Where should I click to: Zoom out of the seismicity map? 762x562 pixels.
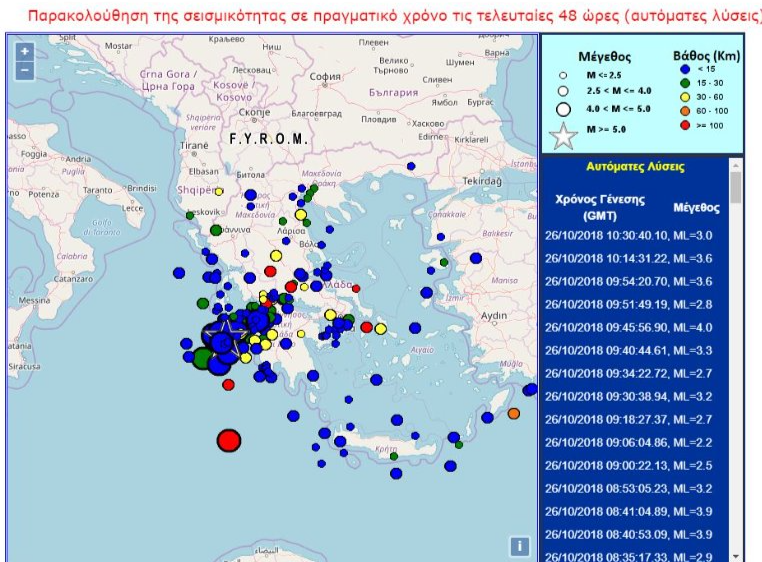(25, 70)
